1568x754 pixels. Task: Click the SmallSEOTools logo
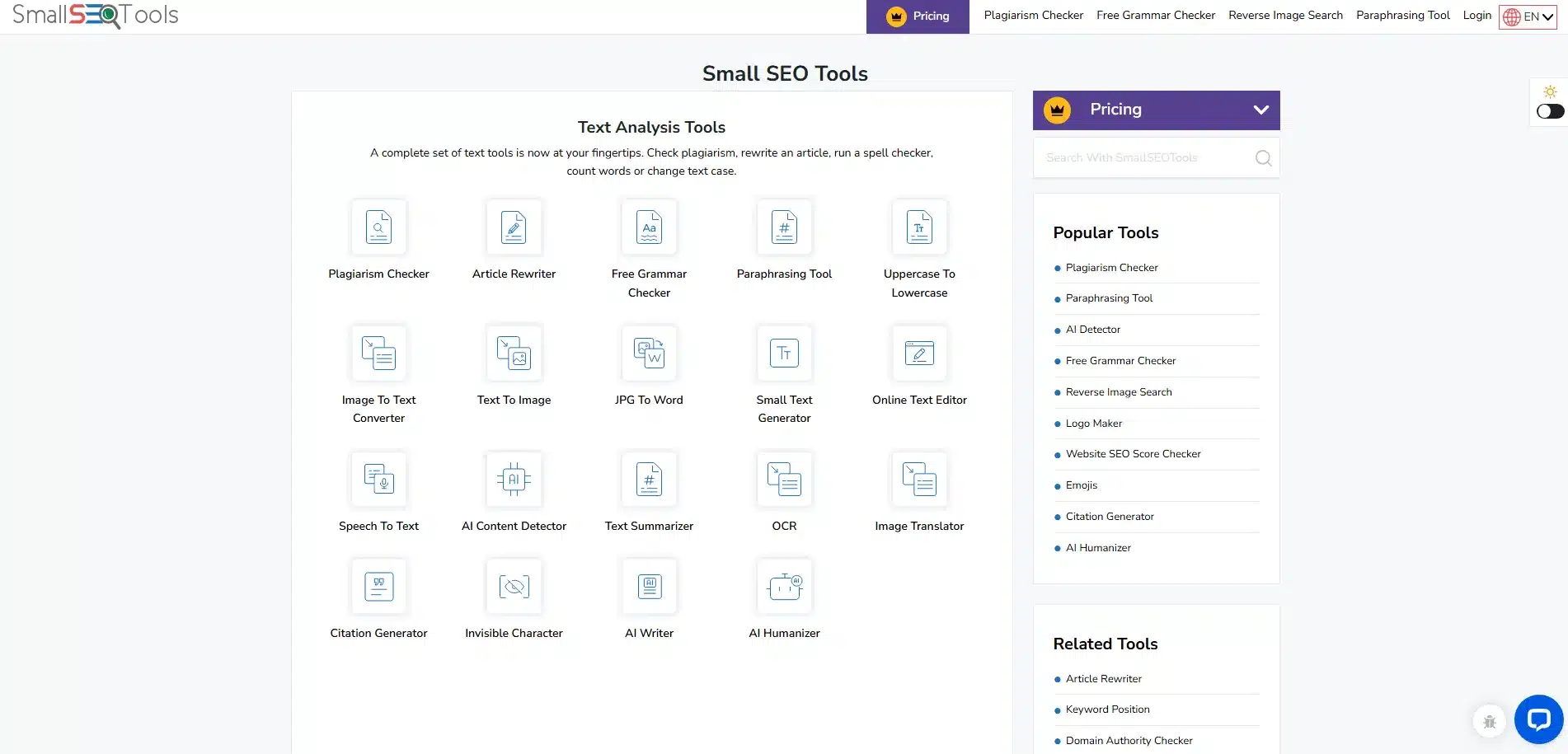96,16
